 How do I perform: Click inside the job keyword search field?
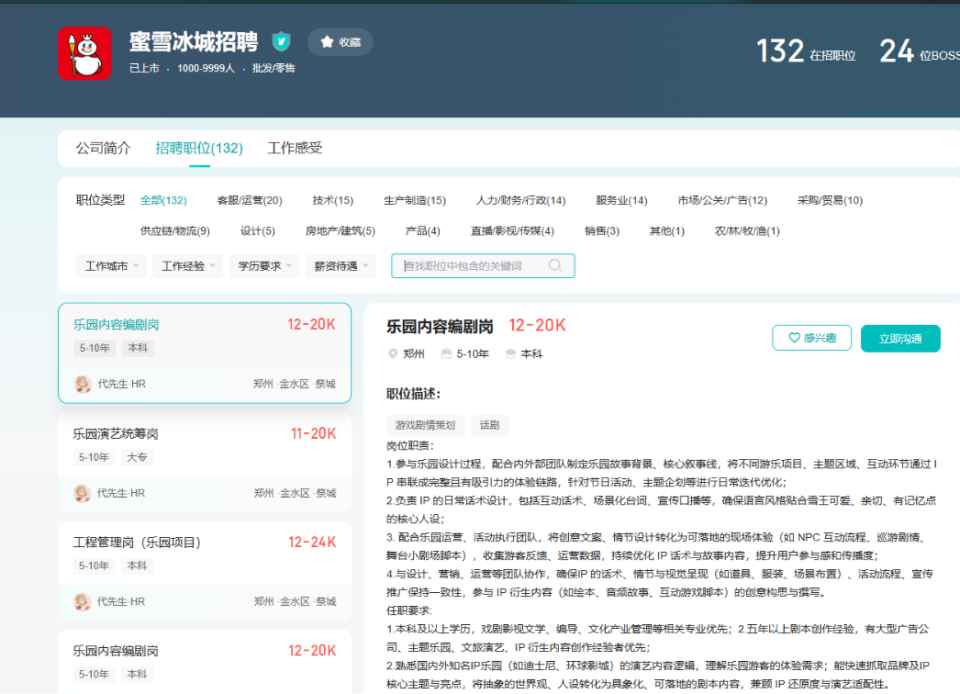(x=470, y=265)
